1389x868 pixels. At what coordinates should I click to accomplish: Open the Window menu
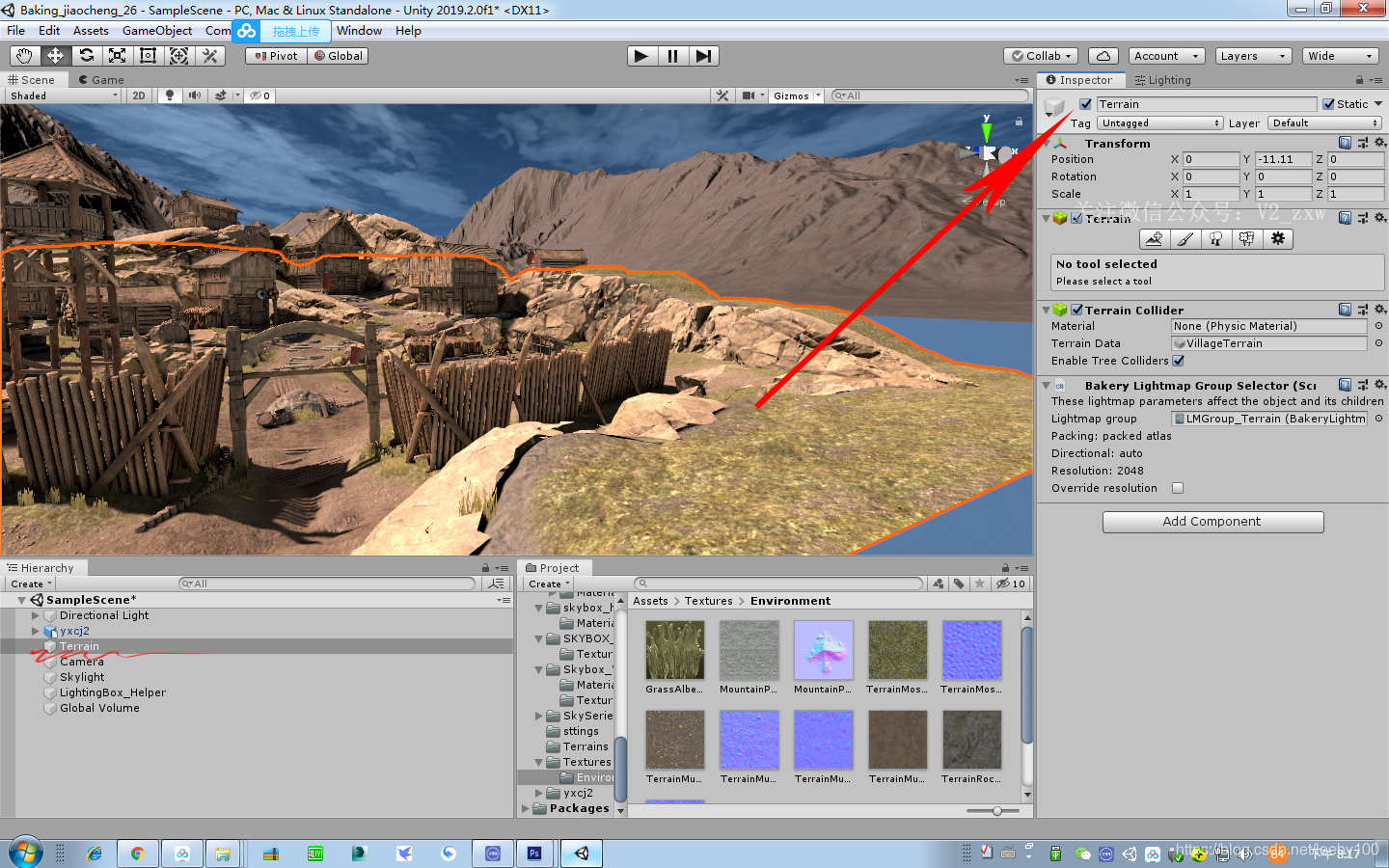359,31
